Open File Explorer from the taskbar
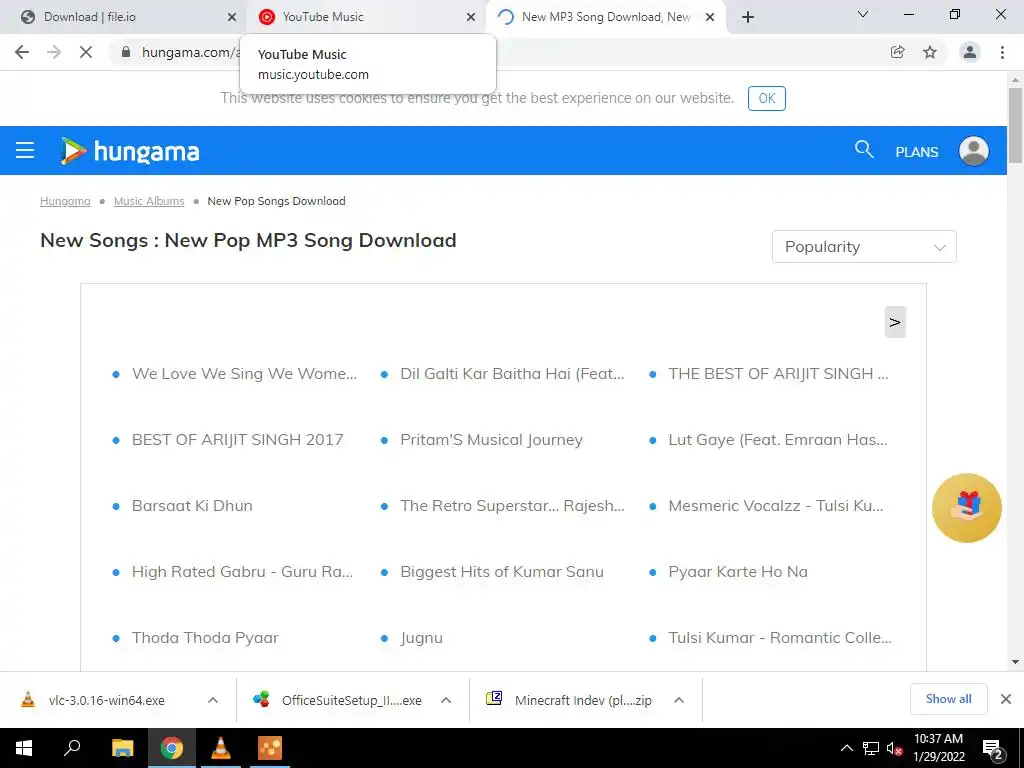 122,748
